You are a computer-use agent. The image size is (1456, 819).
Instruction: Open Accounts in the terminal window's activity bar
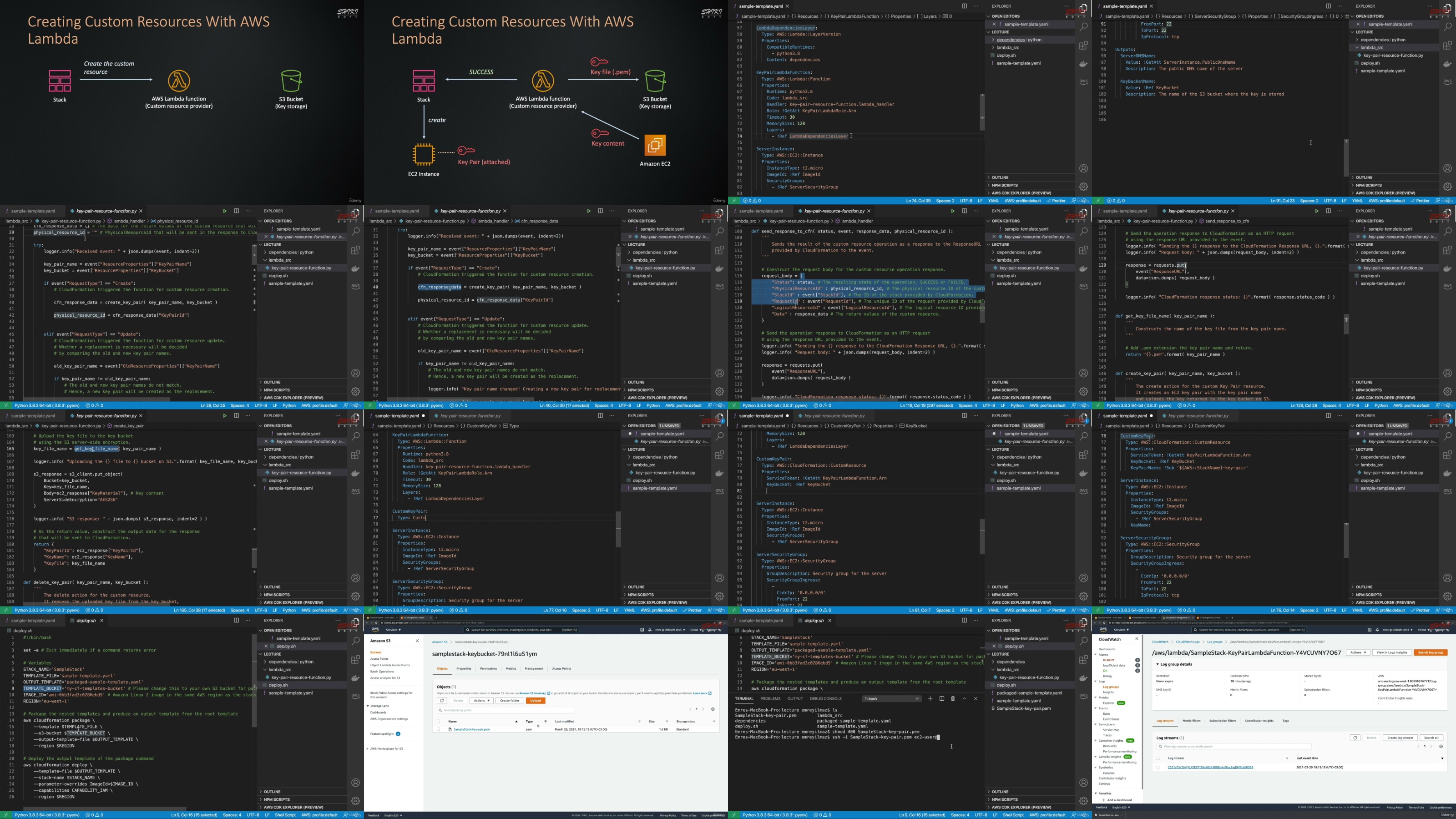coord(1083,783)
